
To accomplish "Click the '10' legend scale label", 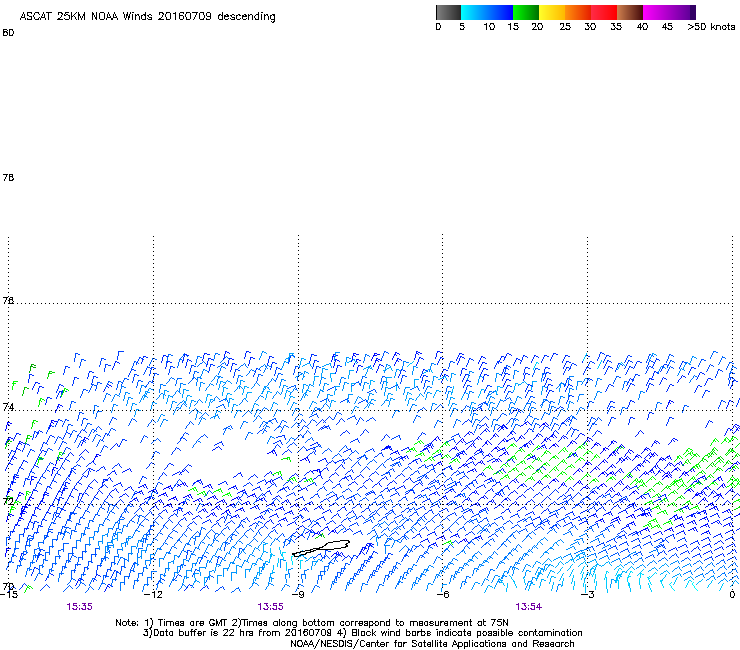I will [489, 27].
